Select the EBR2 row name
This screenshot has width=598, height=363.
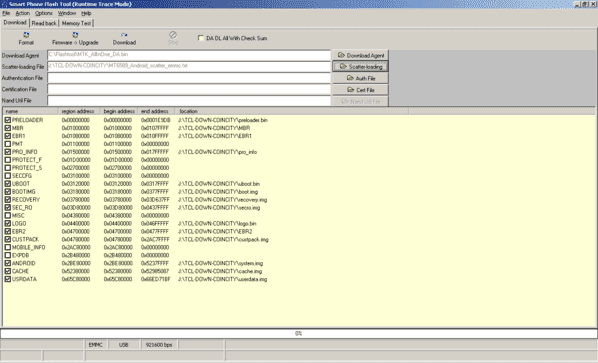(19, 231)
